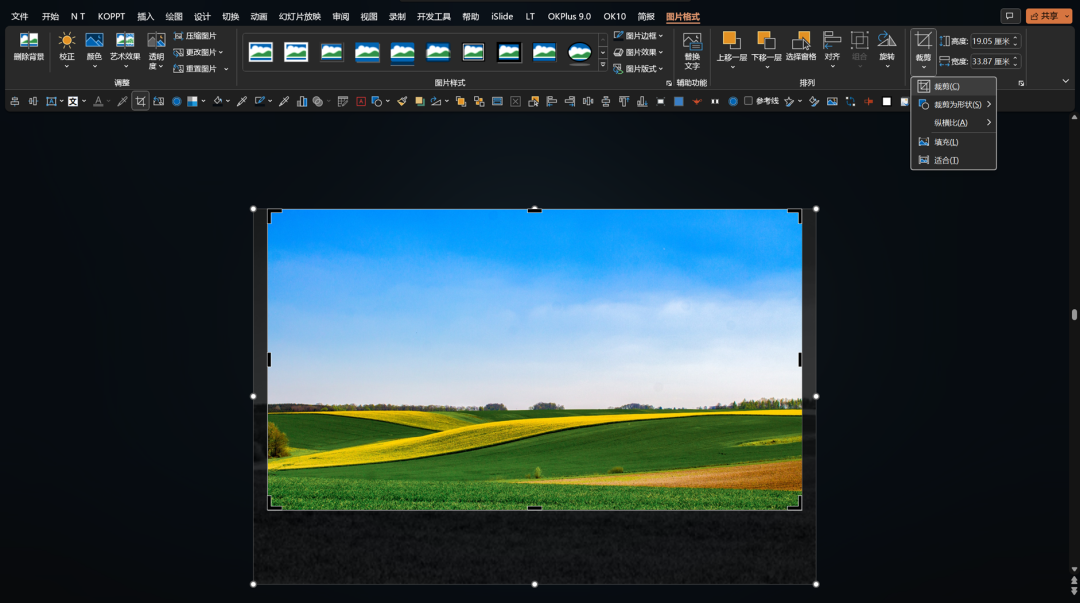Click the quick-toolbar align left icon
The height and width of the screenshot is (603, 1080).
(551, 101)
